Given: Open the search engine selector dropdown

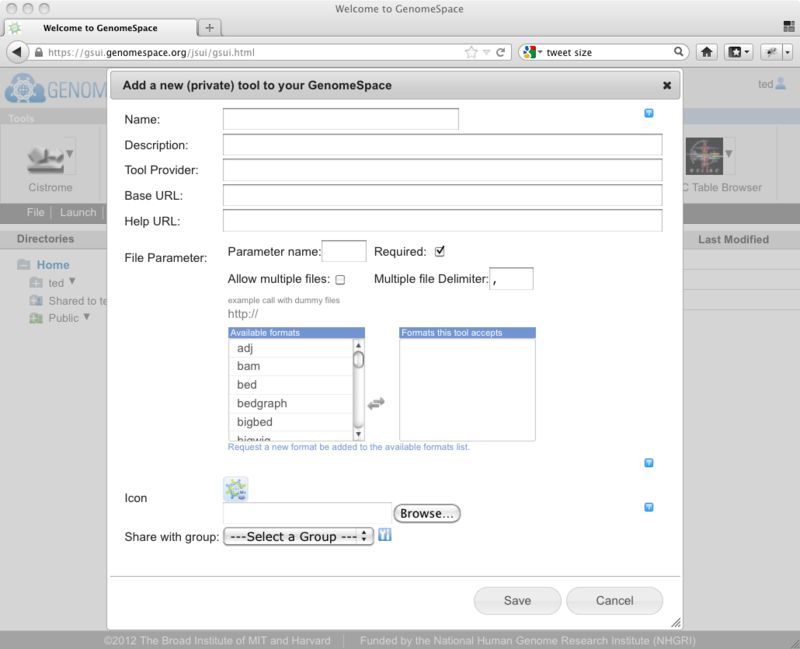Looking at the screenshot, I should pos(540,52).
